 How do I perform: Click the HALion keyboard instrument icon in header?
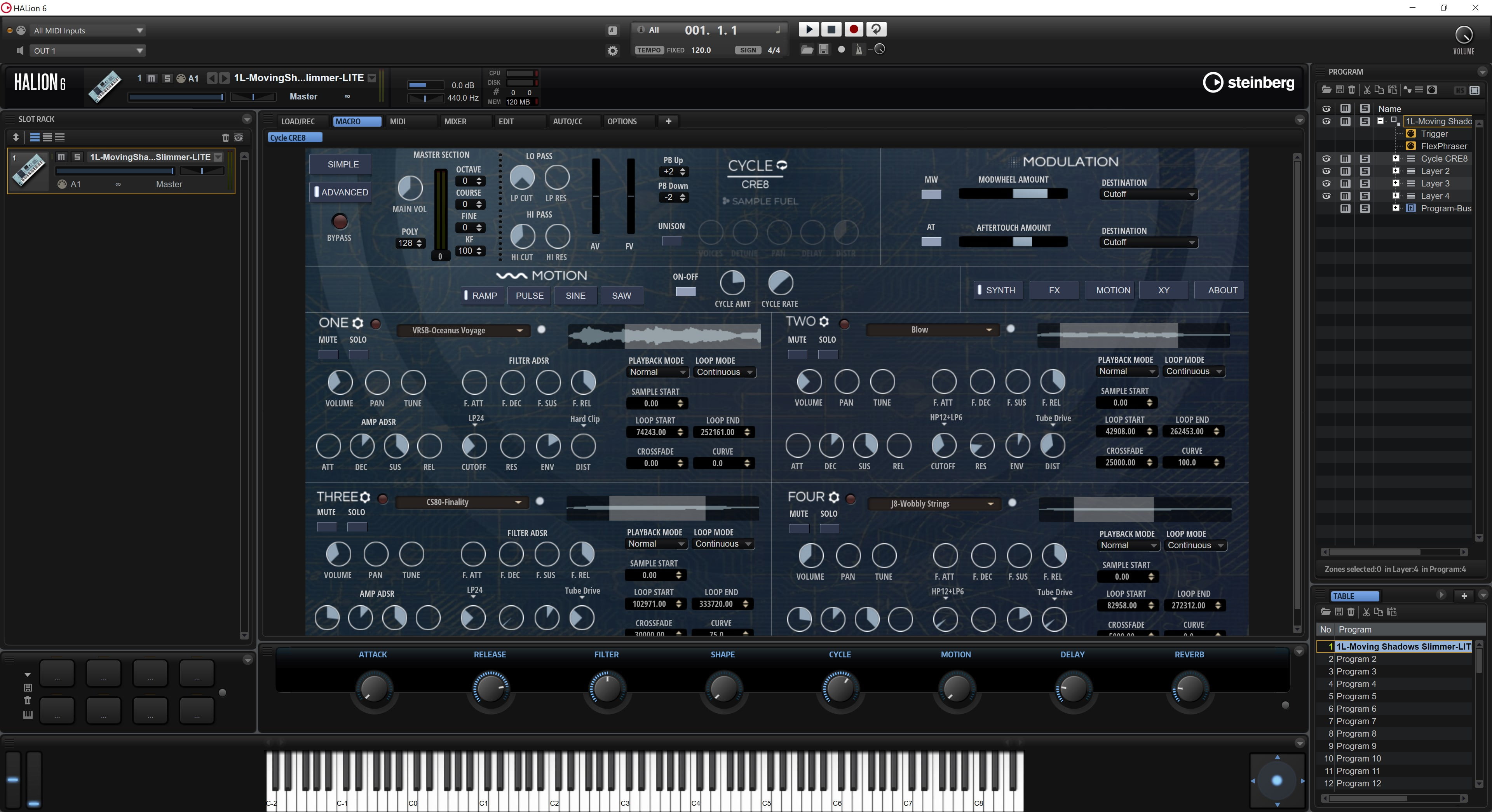[105, 86]
